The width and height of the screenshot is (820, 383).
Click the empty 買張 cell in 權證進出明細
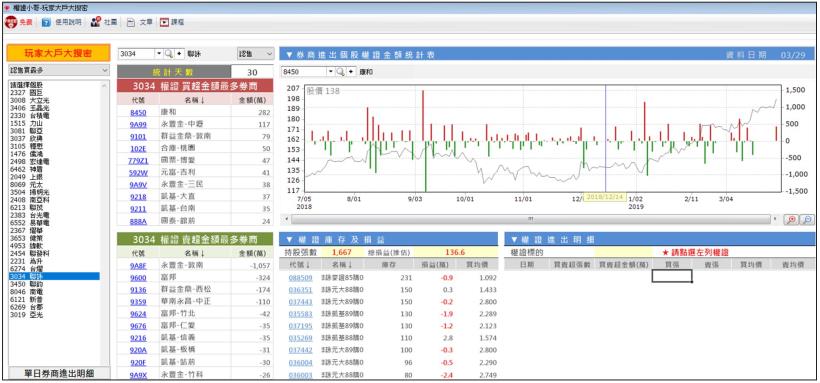tap(672, 276)
